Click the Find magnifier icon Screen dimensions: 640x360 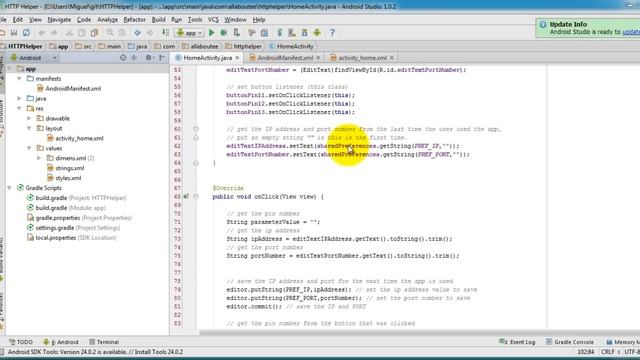tap(110, 33)
